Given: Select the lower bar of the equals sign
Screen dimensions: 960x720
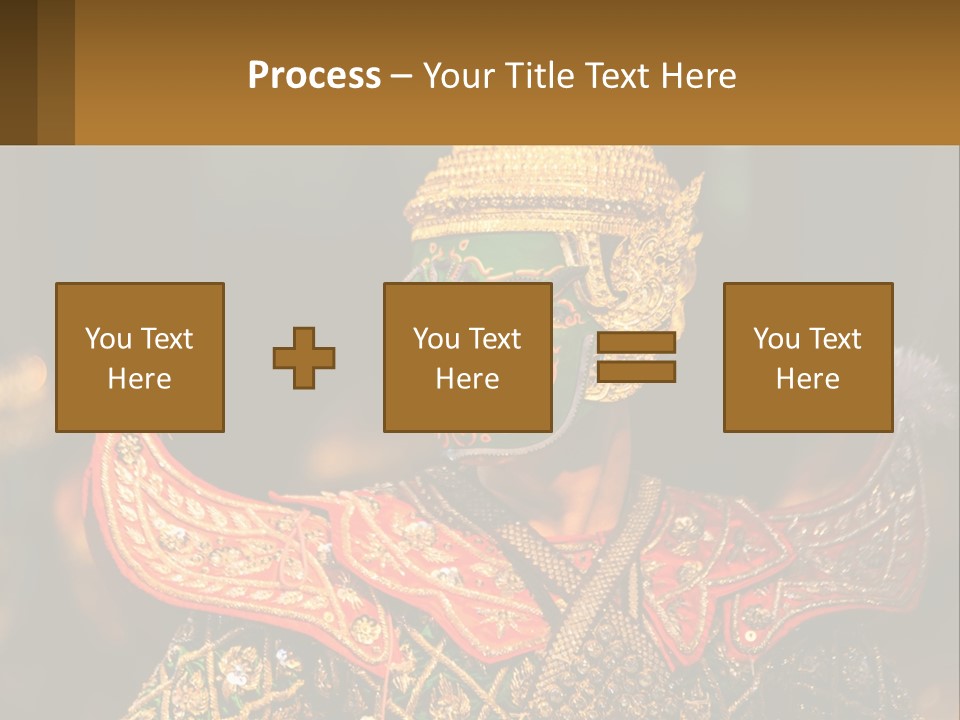Looking at the screenshot, I should 636,372.
